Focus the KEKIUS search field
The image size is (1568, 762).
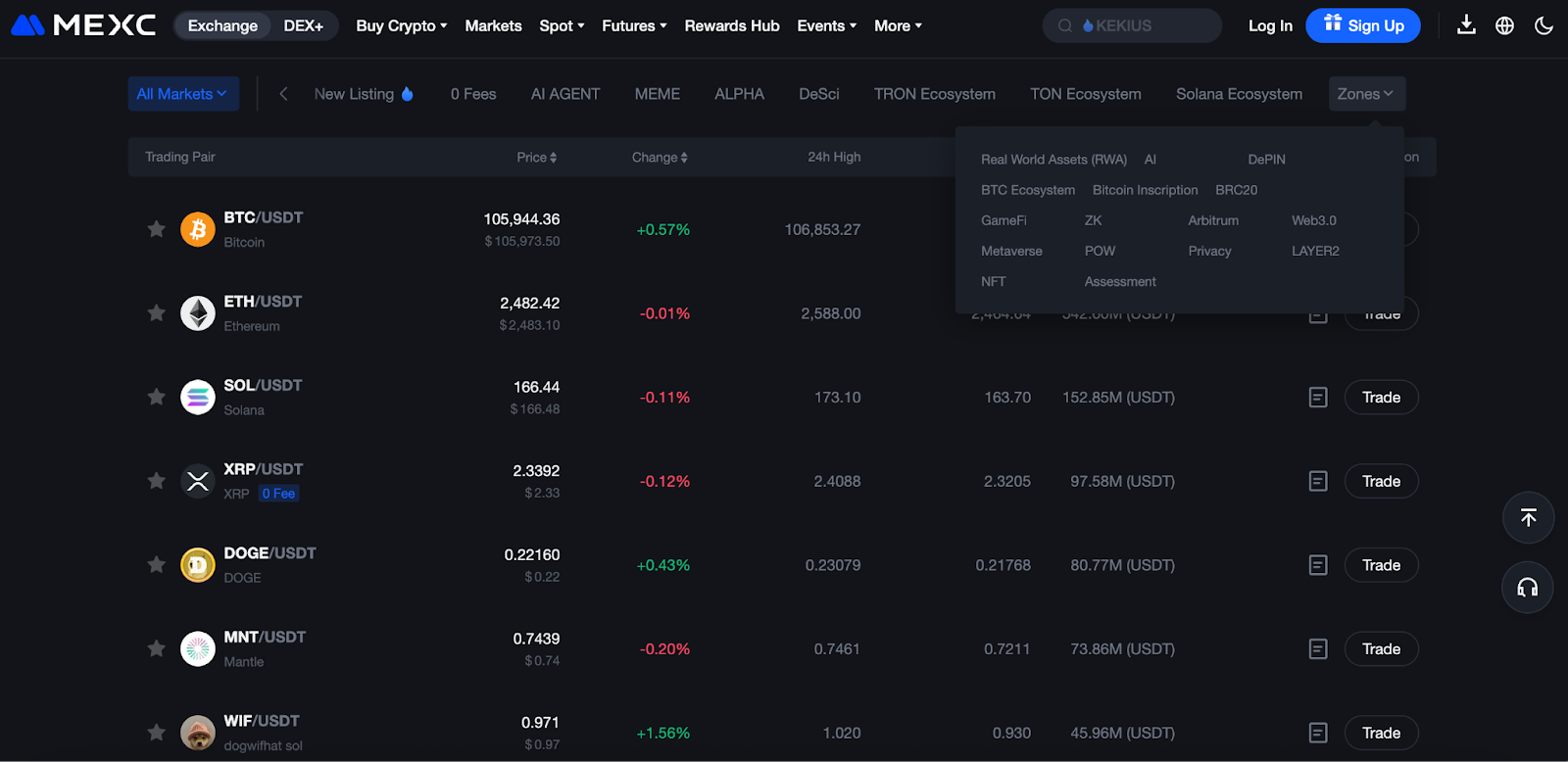[1132, 25]
